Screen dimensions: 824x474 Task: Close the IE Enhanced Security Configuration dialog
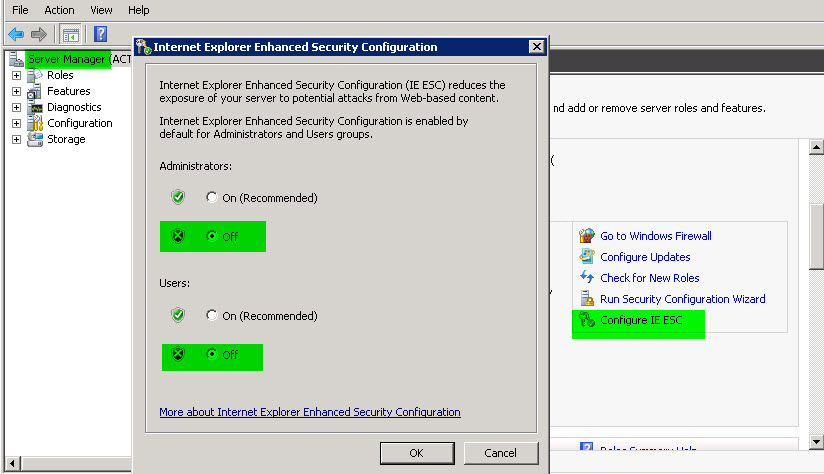(536, 47)
